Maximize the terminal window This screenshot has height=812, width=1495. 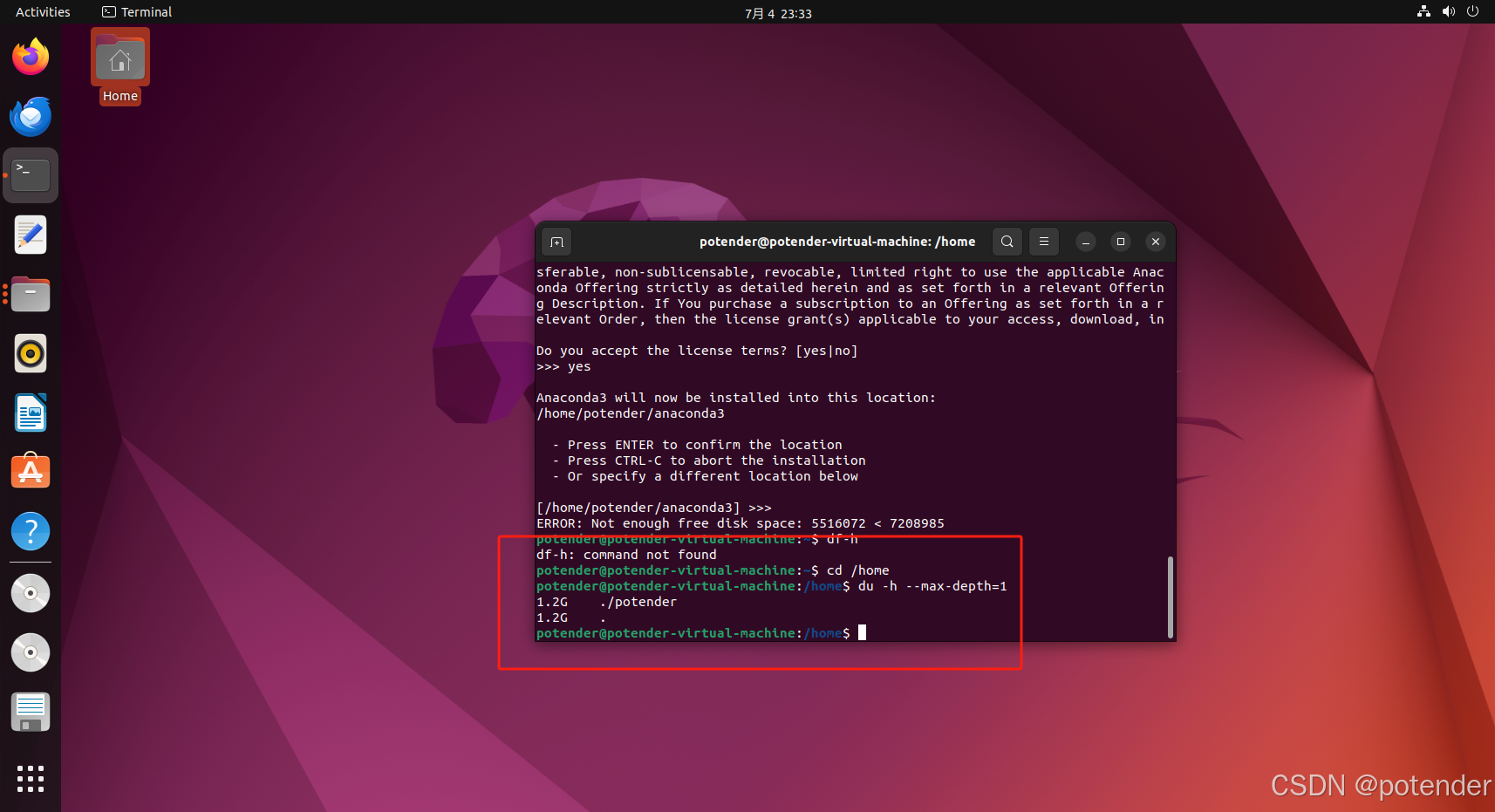[1121, 242]
